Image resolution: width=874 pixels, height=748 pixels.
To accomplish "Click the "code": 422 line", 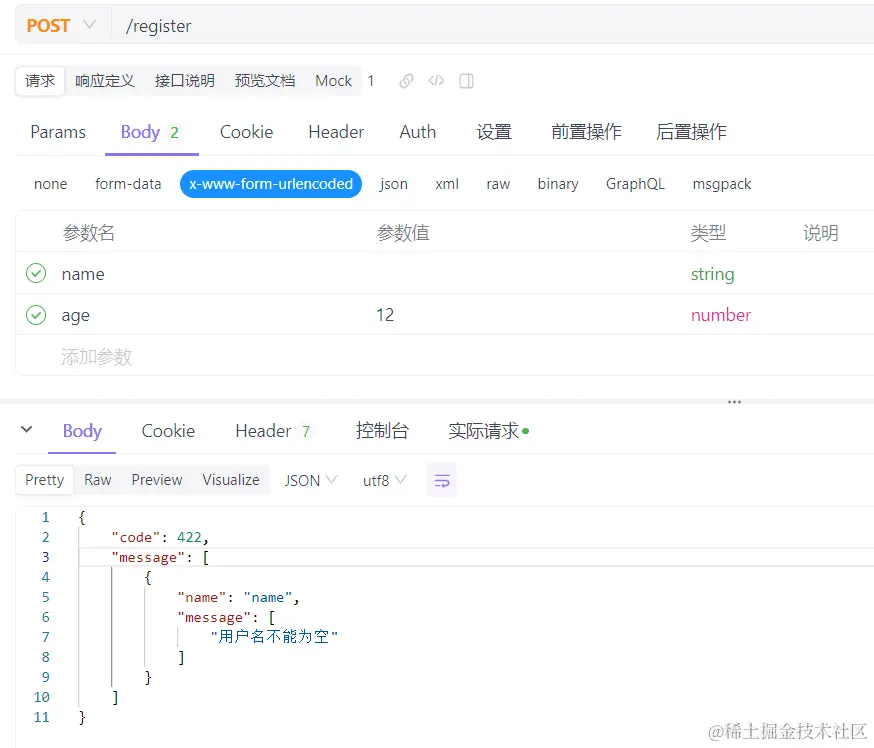I will [x=160, y=537].
